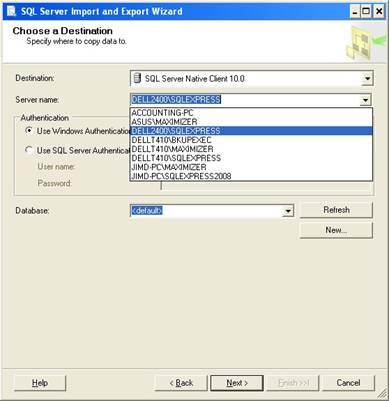Choose DELLT410\SQLEXPRESS server entry

pos(251,158)
